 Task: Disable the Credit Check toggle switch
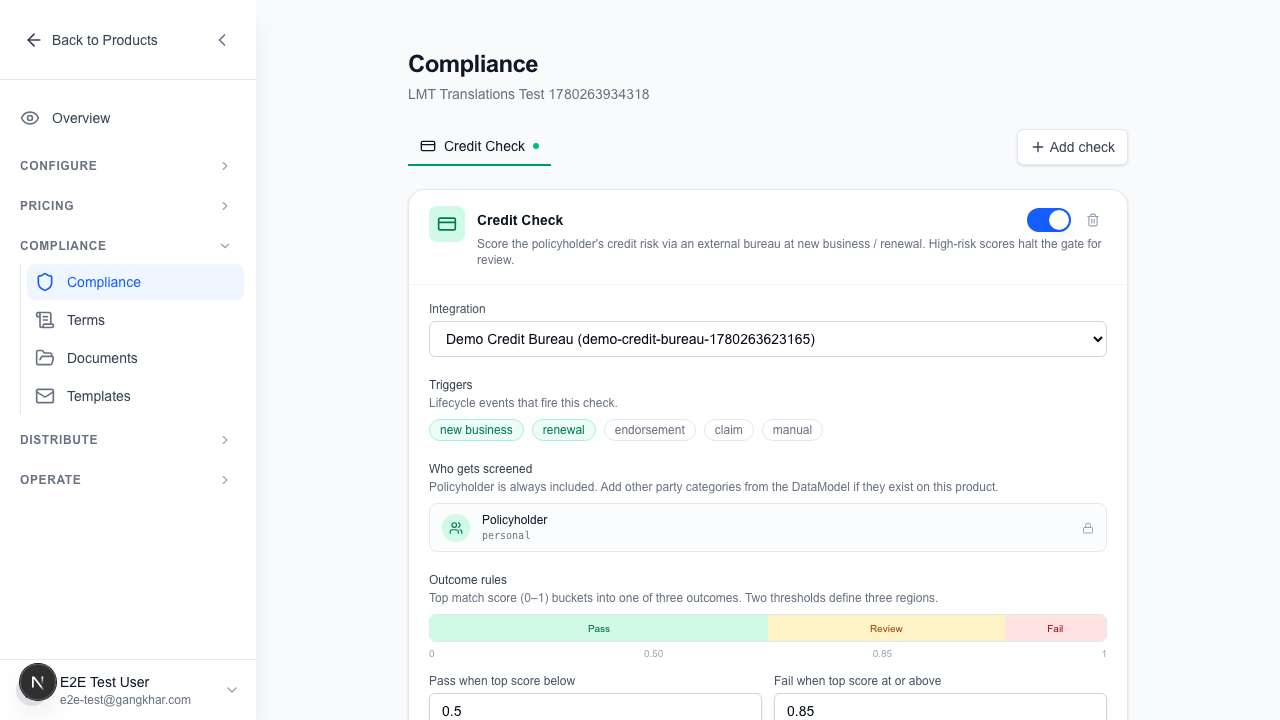point(1049,220)
